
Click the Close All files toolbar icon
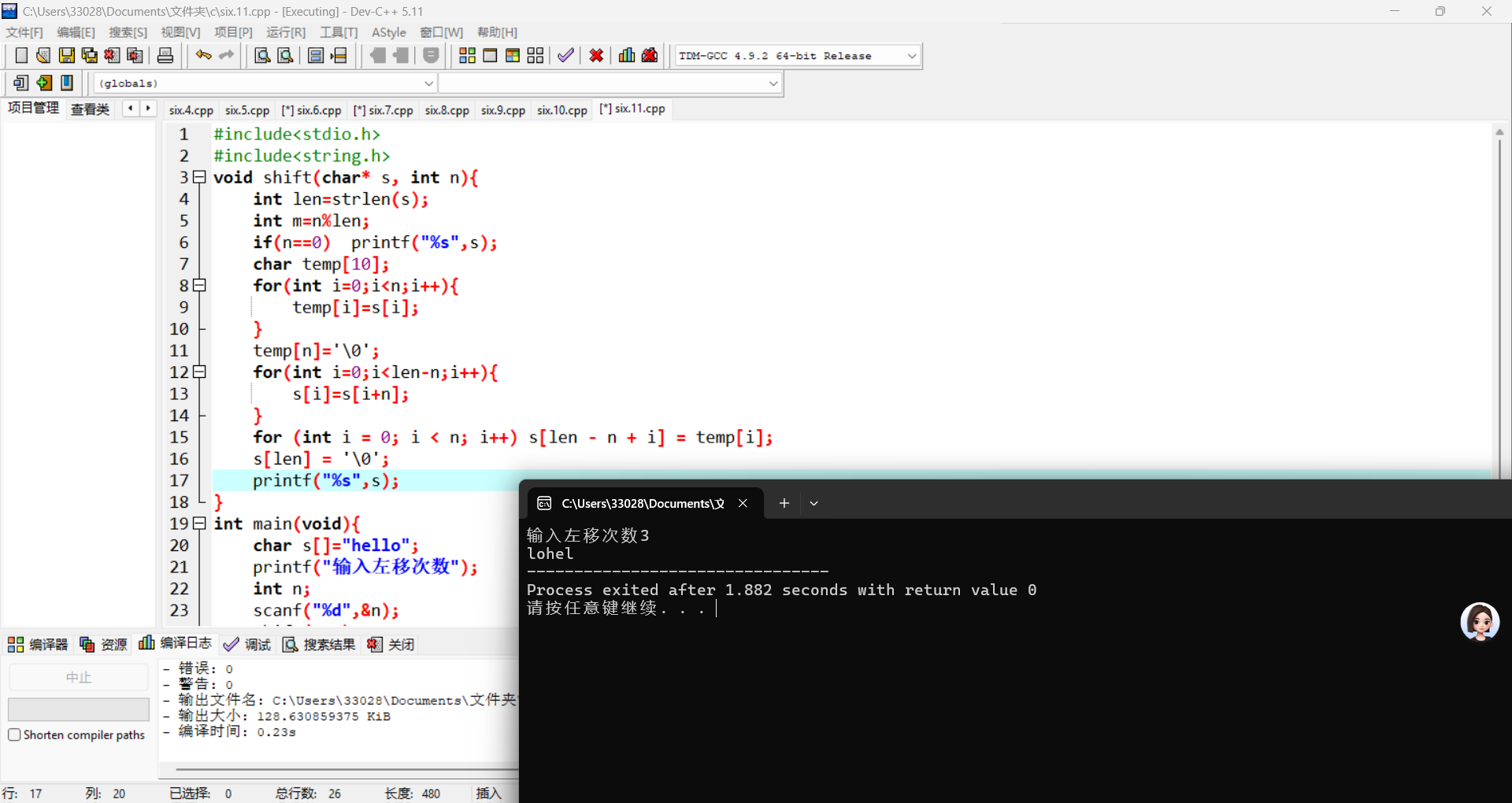click(135, 55)
